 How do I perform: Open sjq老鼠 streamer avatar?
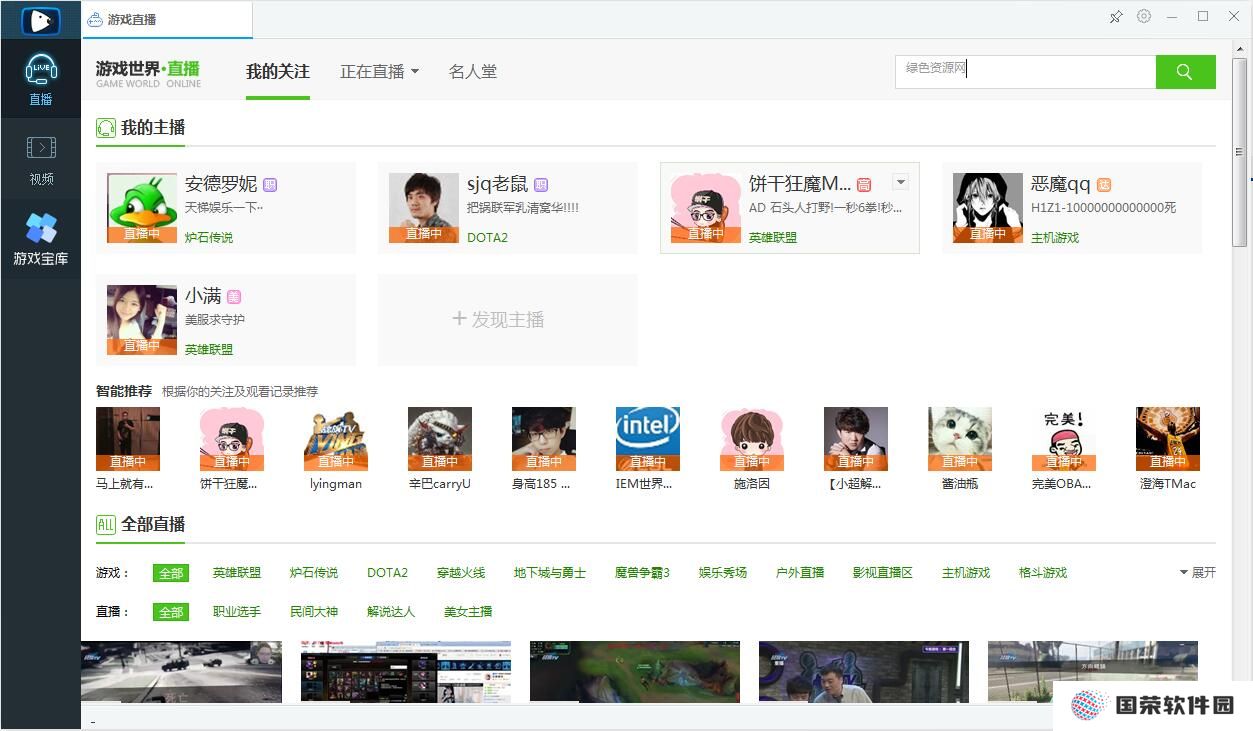(x=424, y=208)
